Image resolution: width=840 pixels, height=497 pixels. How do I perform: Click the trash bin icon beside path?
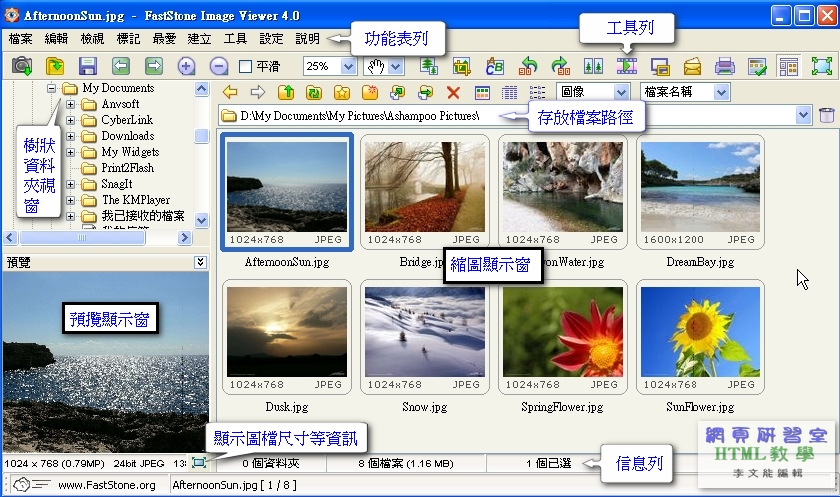(827, 115)
